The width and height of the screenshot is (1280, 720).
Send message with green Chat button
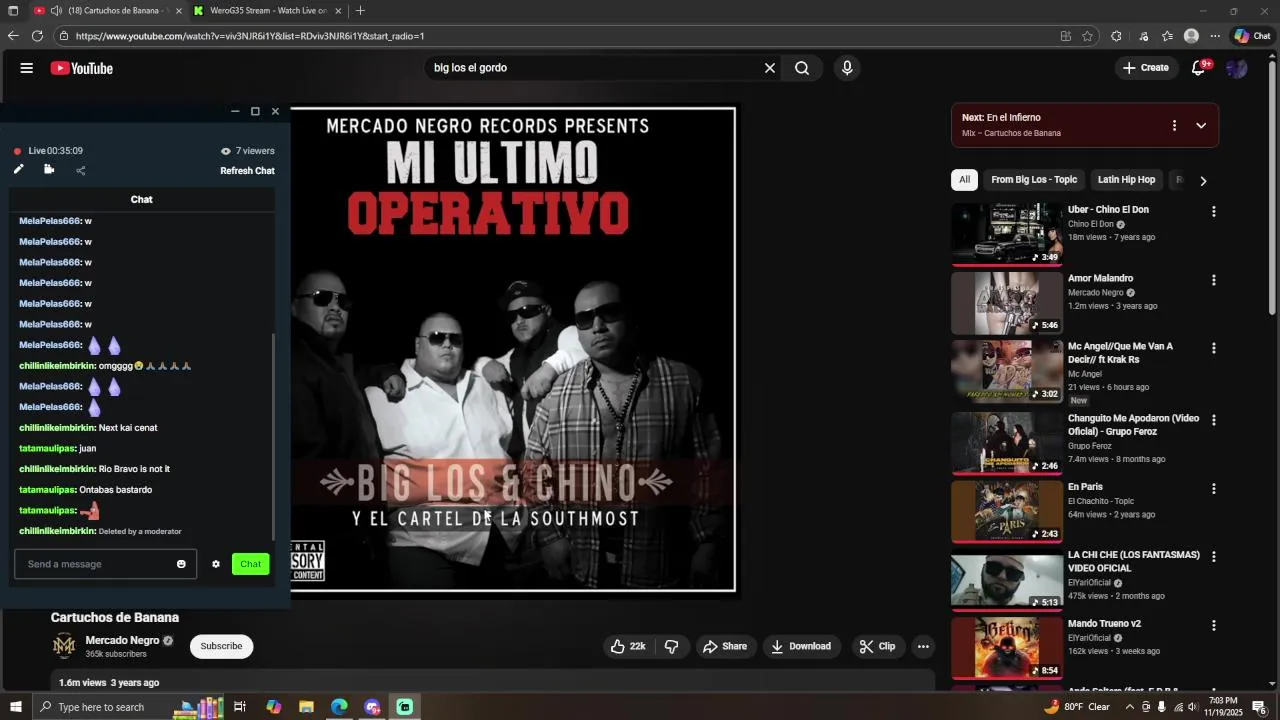(250, 564)
